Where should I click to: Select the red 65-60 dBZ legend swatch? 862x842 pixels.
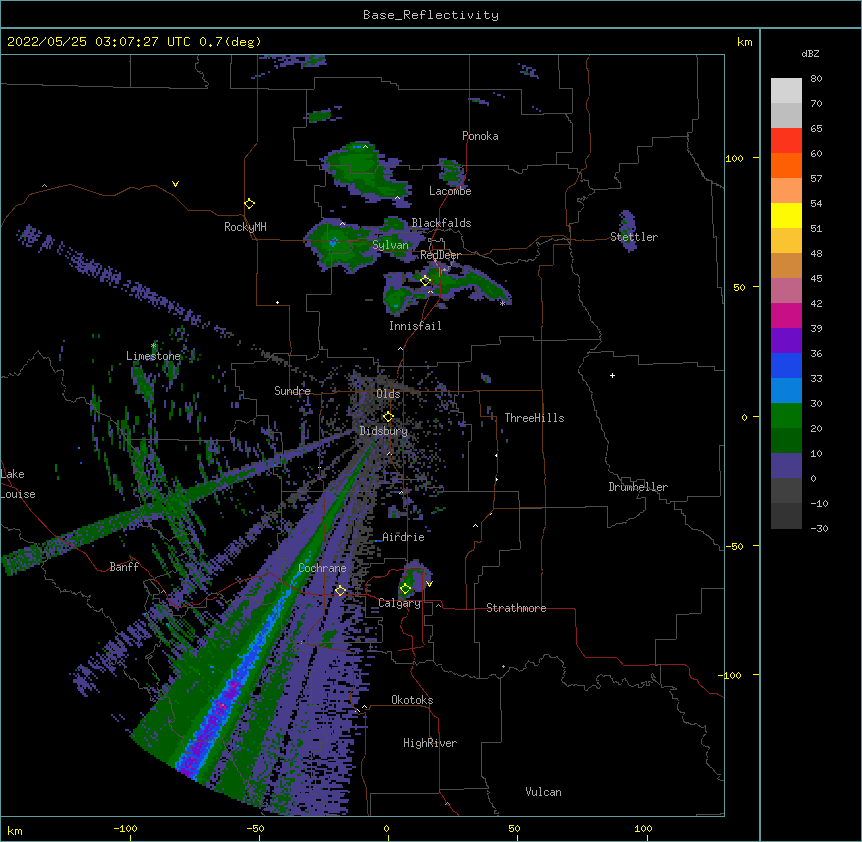[786, 140]
